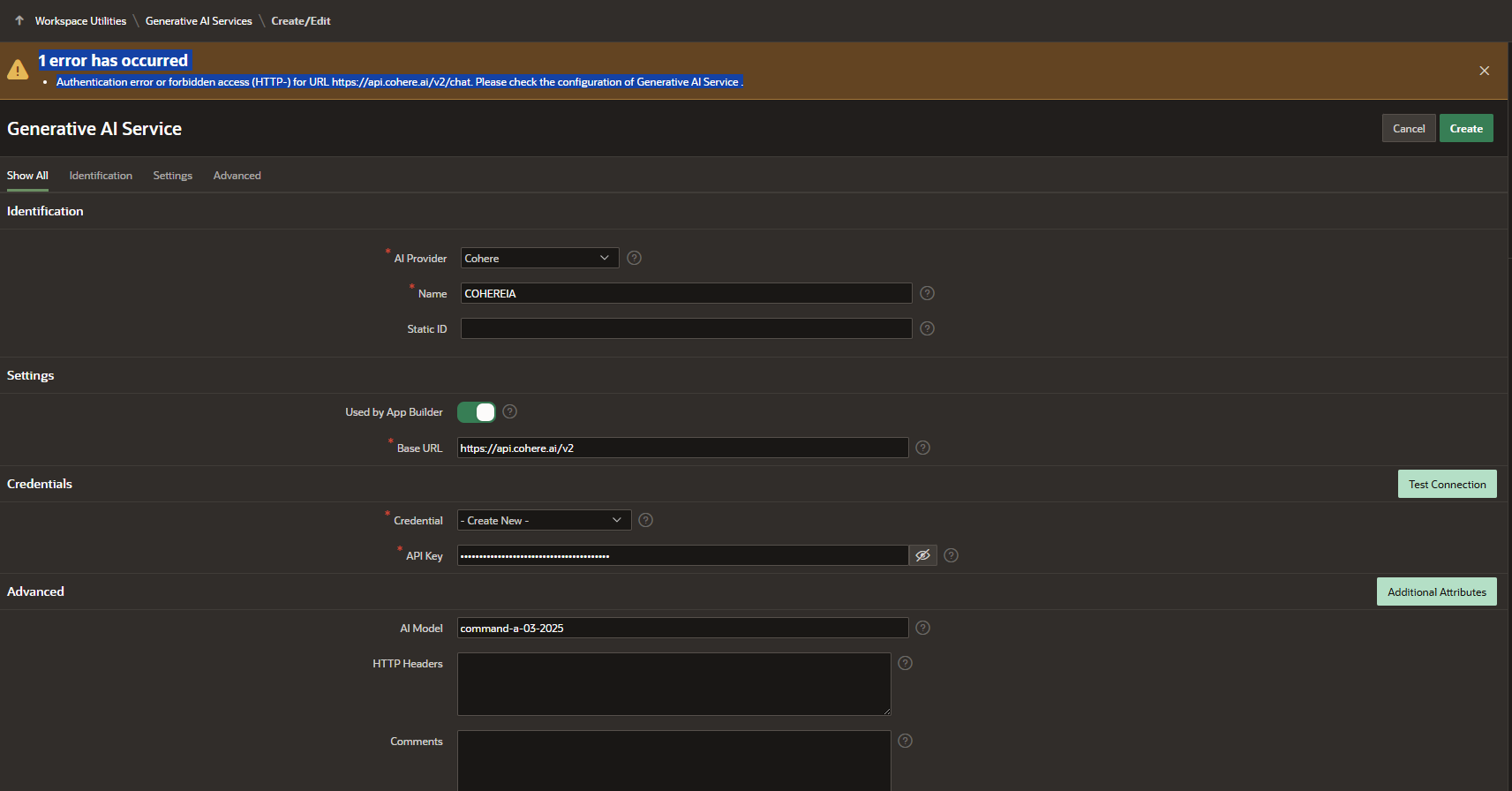
Task: Click help icon next to AI Provider
Action: [634, 258]
